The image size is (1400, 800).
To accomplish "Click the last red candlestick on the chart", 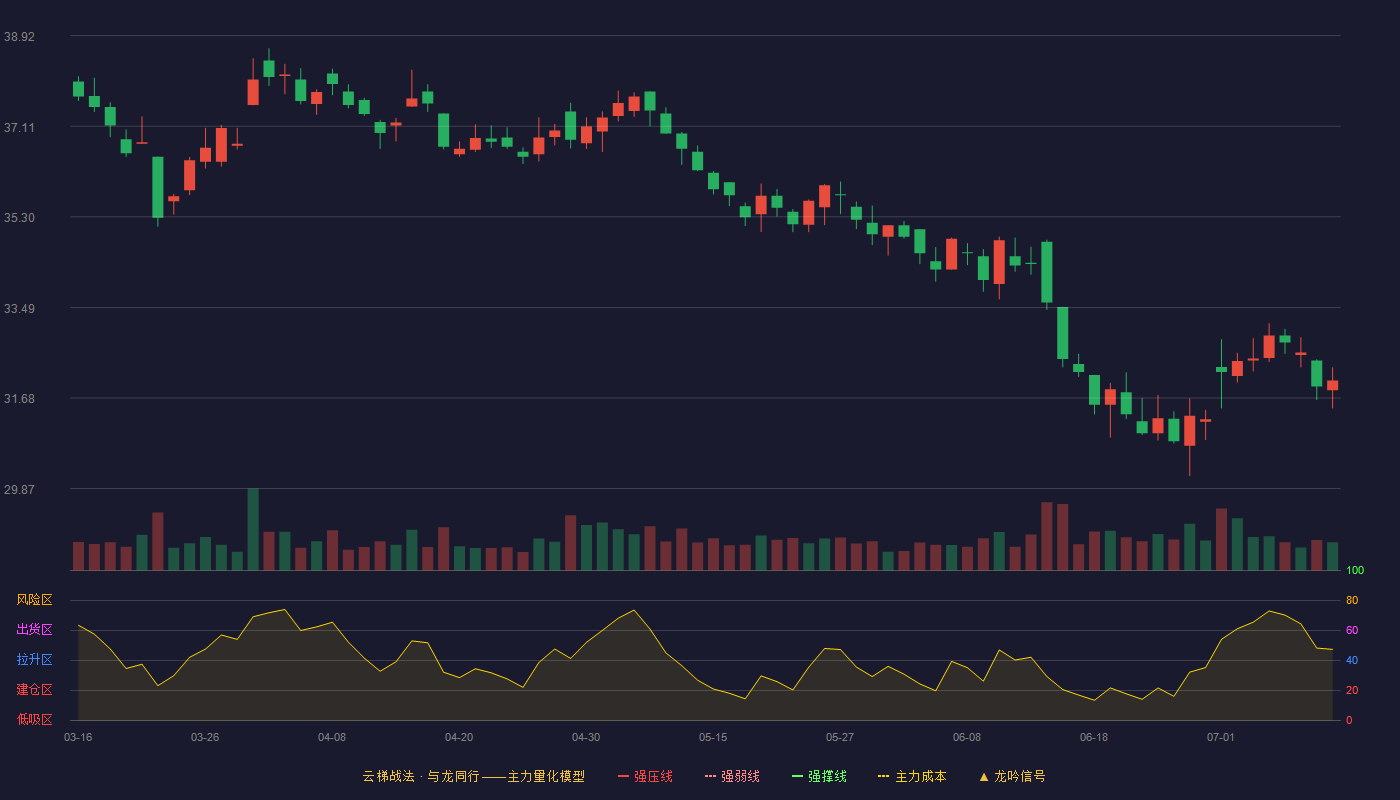I will point(1332,386).
